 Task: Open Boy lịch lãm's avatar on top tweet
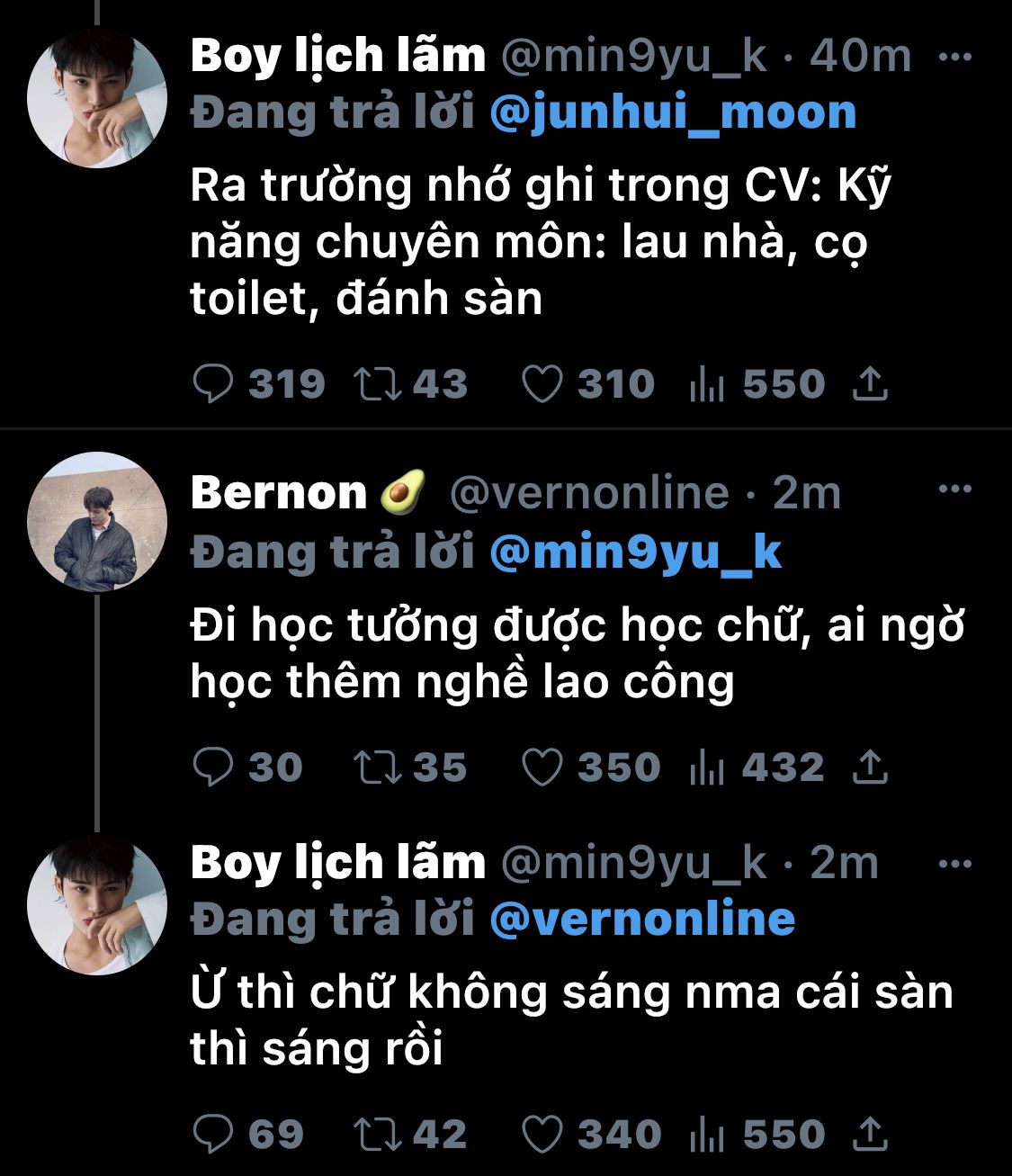click(x=97, y=98)
